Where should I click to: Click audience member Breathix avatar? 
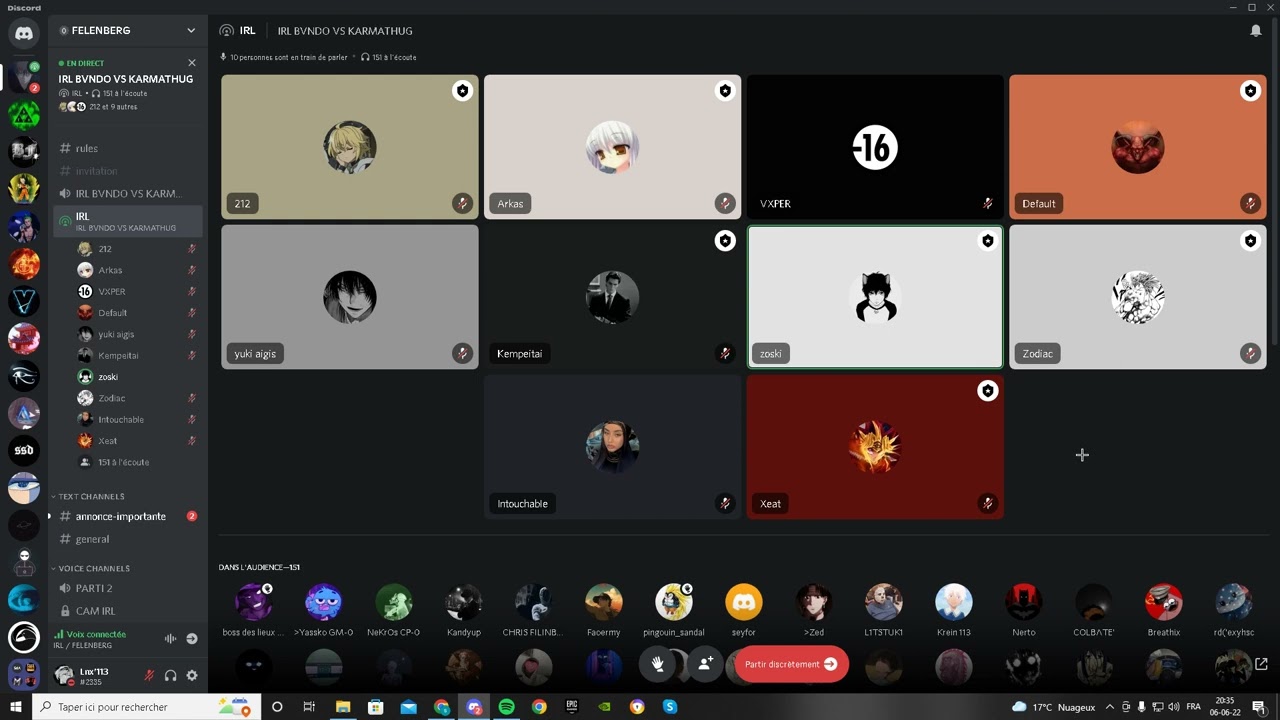pyautogui.click(x=1164, y=602)
